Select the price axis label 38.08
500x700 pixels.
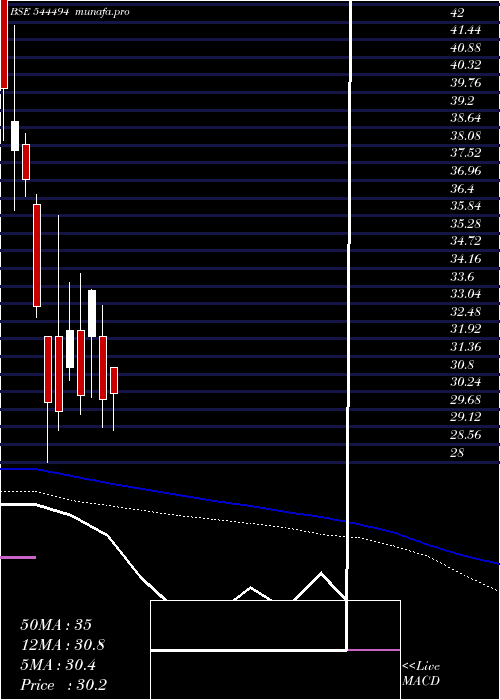click(465, 135)
